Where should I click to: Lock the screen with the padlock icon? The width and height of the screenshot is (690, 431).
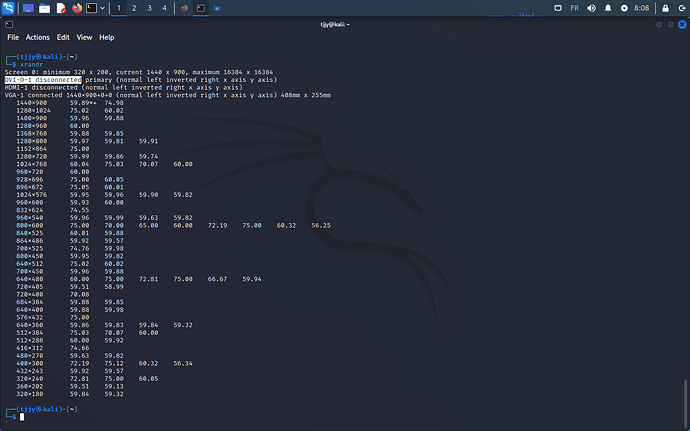[x=665, y=8]
